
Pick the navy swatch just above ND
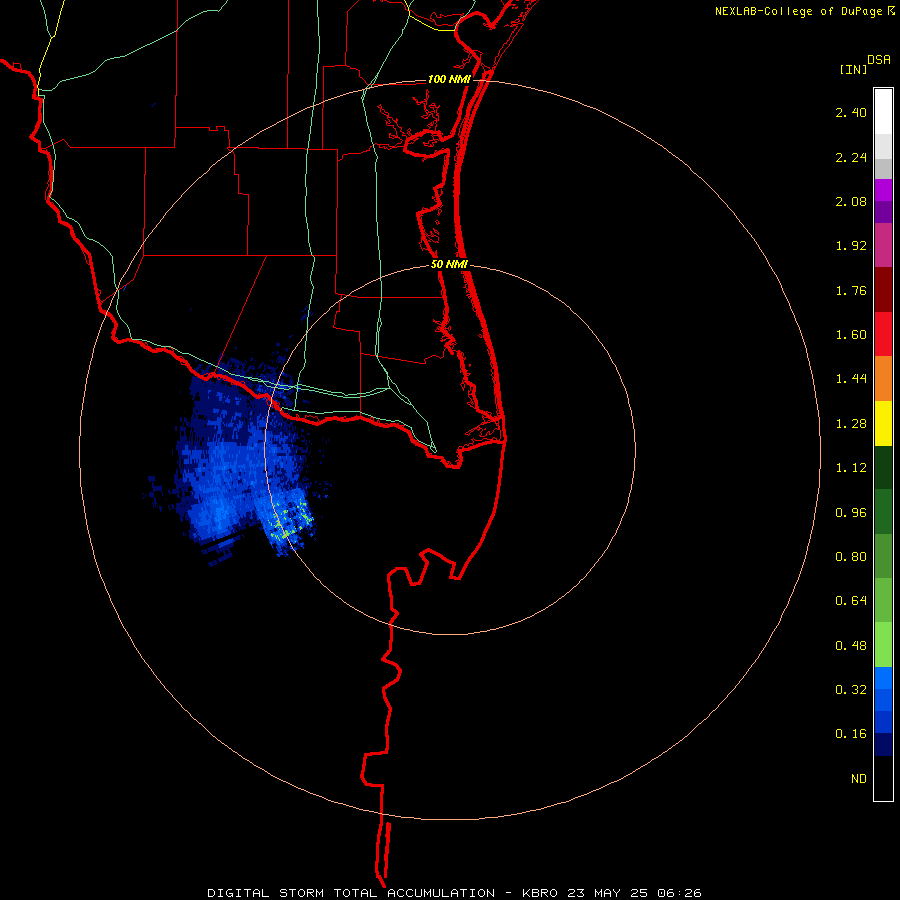[883, 744]
